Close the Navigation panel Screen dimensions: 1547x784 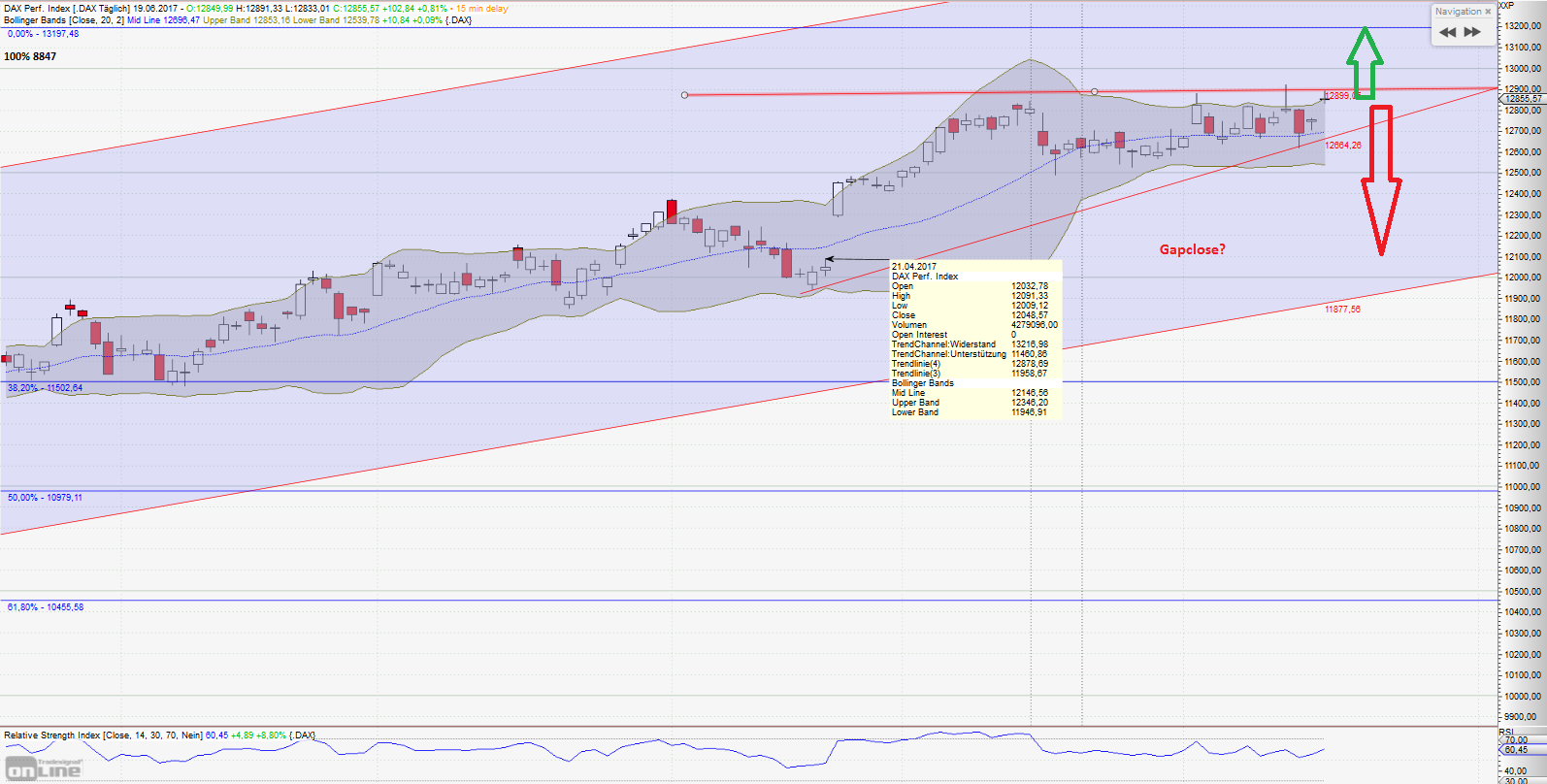(x=1488, y=12)
